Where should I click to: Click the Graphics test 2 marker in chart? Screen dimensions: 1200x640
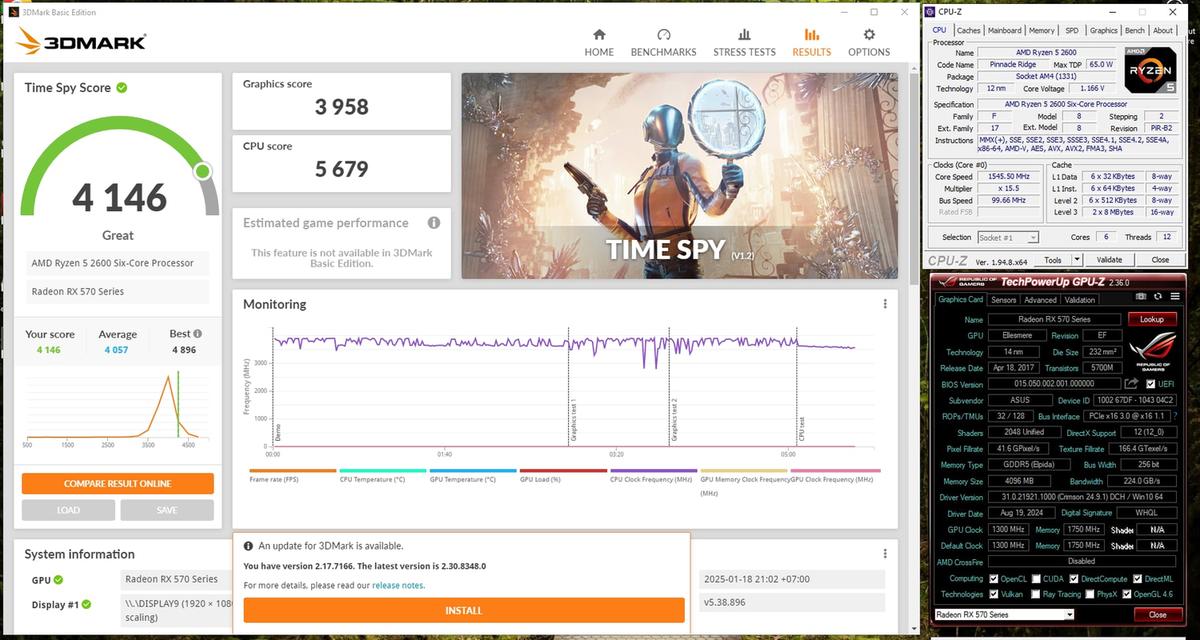[675, 421]
